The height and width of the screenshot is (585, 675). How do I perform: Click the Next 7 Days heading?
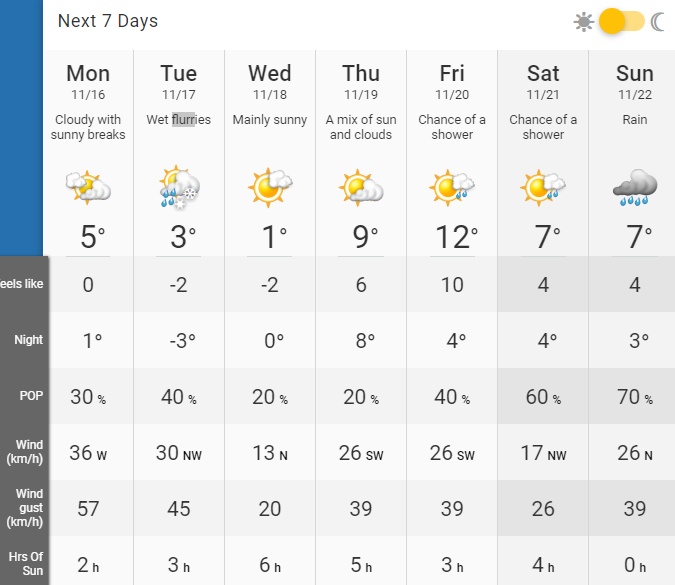tap(108, 21)
